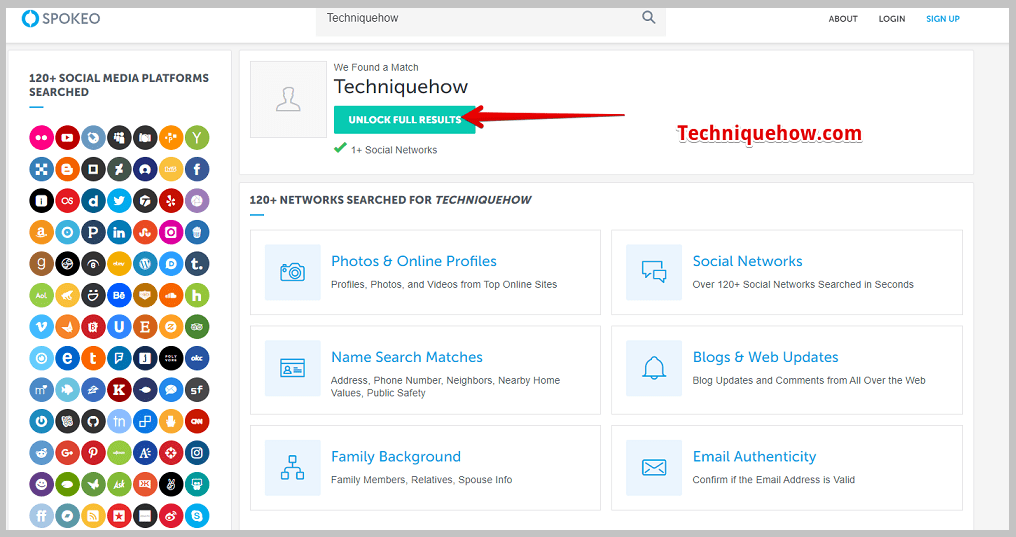Click the search magnifier icon
Screen dimensions: 1016x537
[x=649, y=17]
